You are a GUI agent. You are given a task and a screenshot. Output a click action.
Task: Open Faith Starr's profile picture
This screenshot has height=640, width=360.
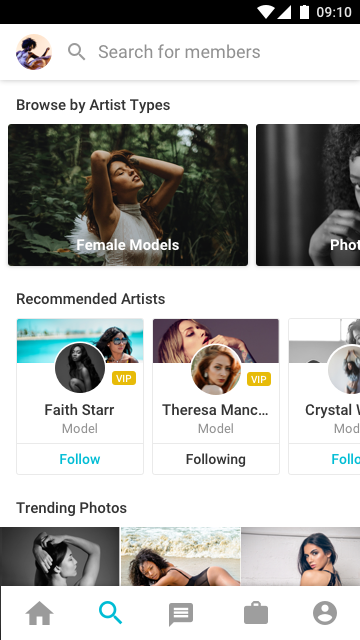[80, 368]
